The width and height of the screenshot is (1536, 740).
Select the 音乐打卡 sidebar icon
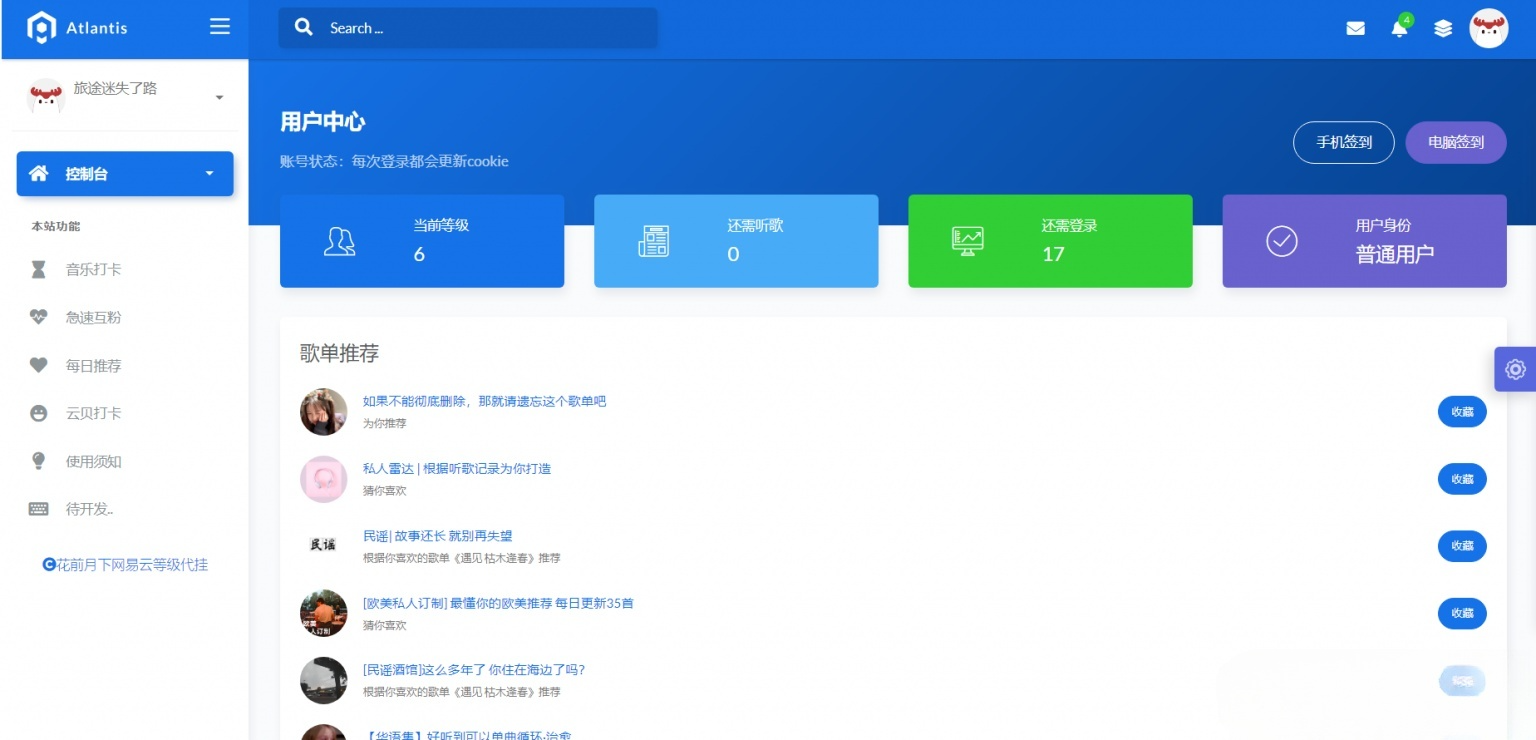tap(38, 269)
